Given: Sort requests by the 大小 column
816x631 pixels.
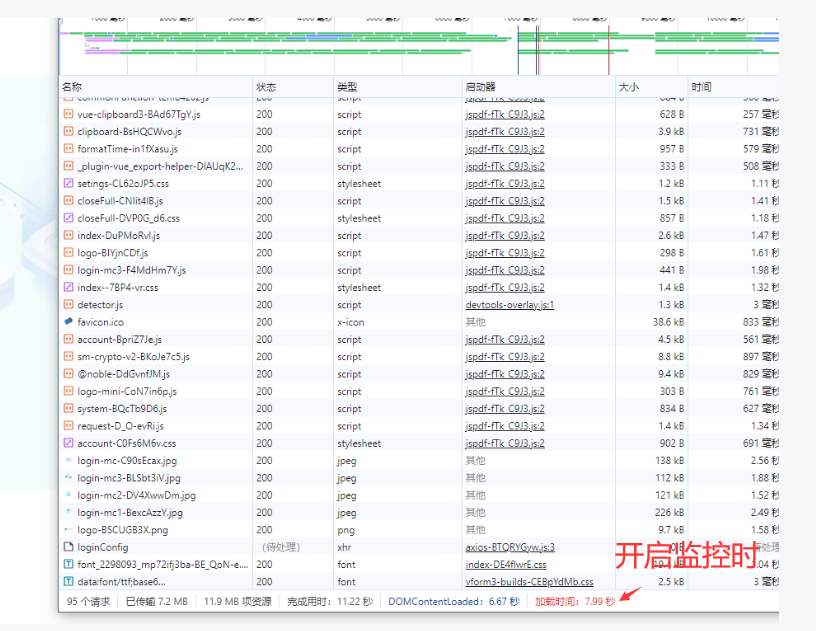Looking at the screenshot, I should (x=628, y=86).
